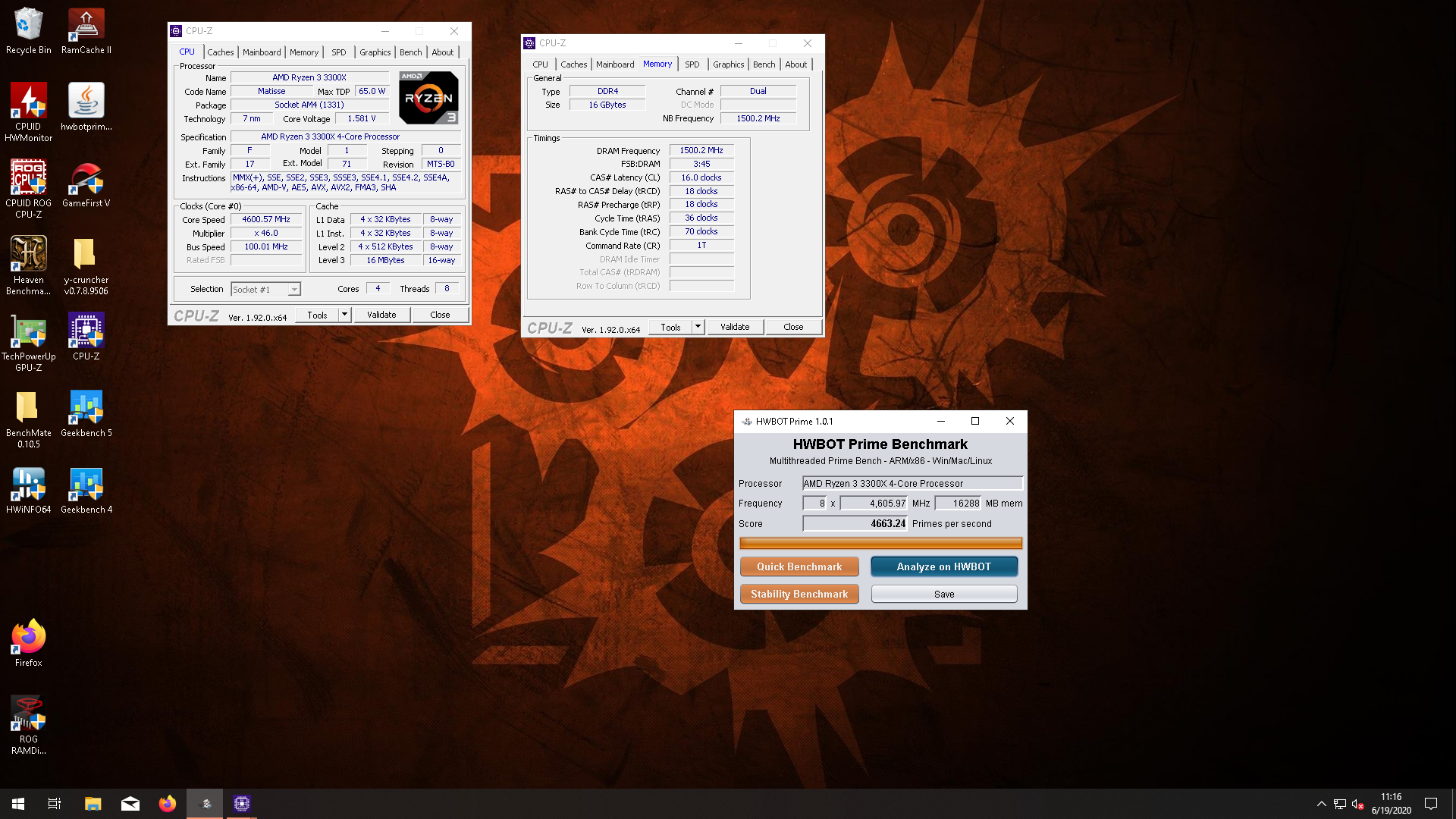Show hidden system tray icons
This screenshot has height=819, width=1456.
pyautogui.click(x=1321, y=804)
